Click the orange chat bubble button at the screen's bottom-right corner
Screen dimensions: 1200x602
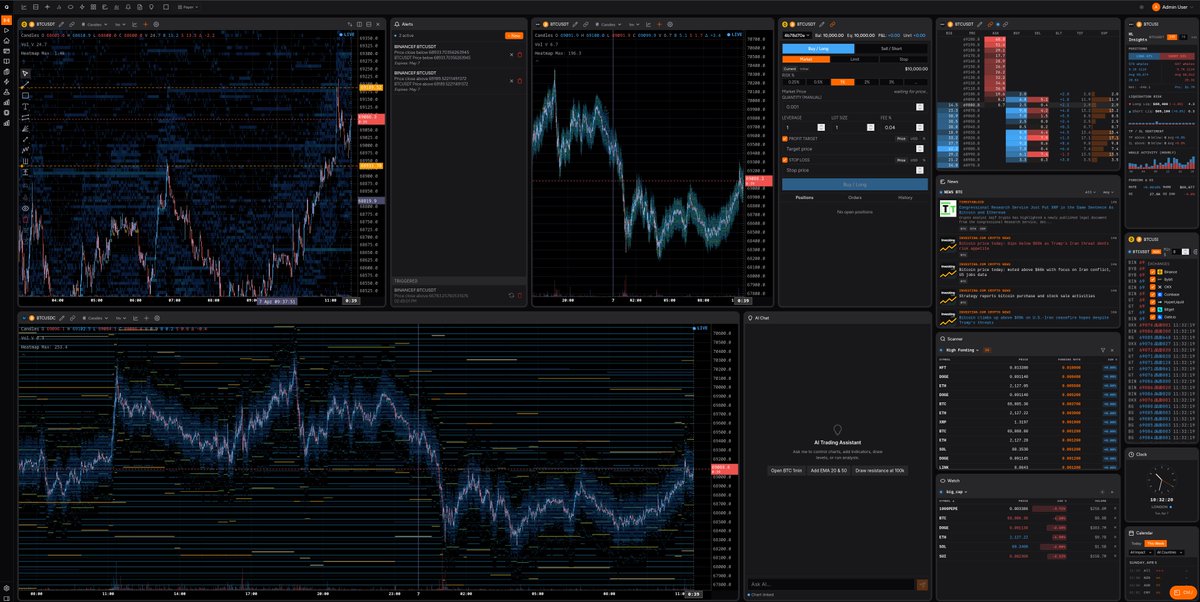pos(1183,592)
